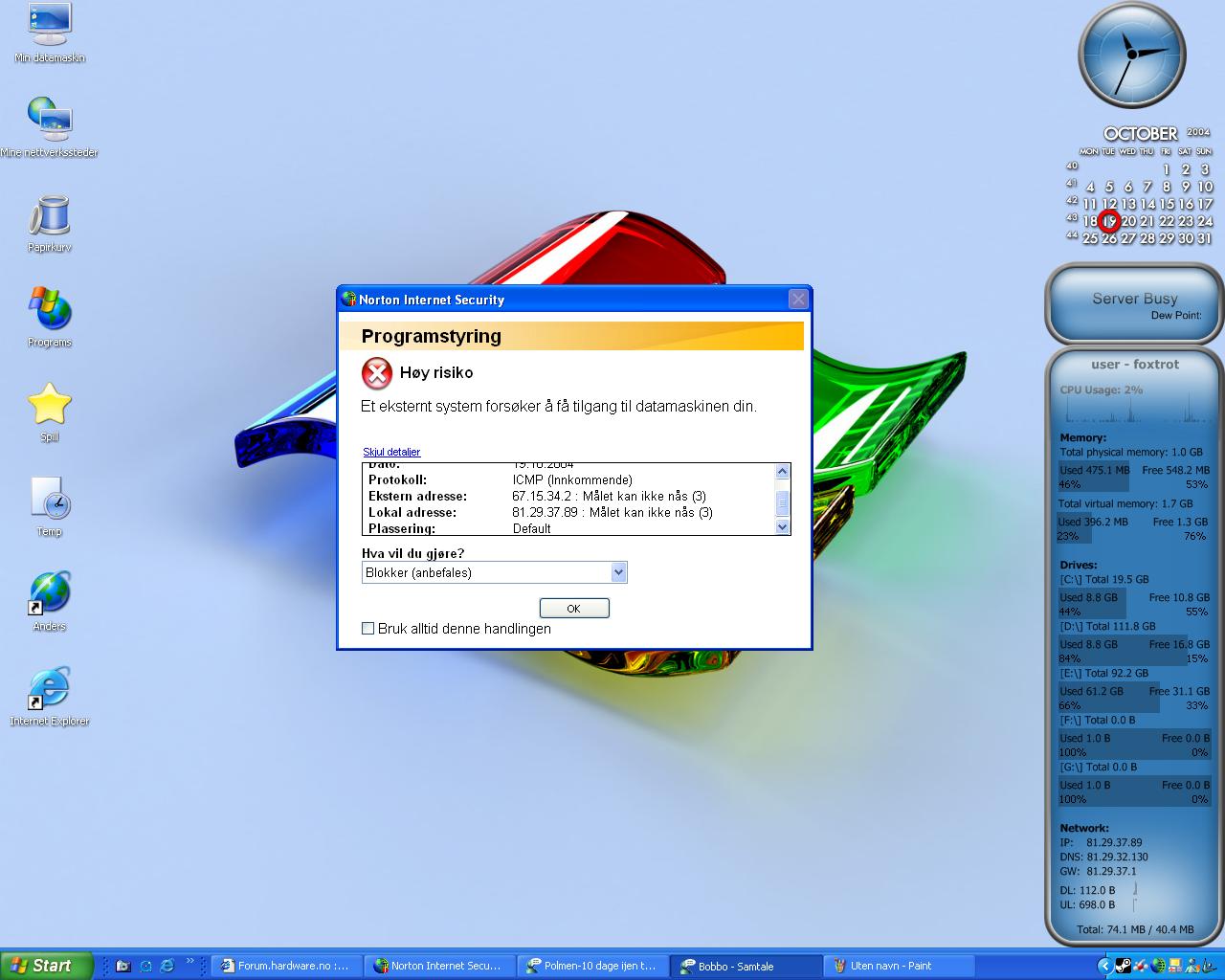Click the 'Programstyring' banner heading
The height and width of the screenshot is (980, 1225).
tap(432, 336)
